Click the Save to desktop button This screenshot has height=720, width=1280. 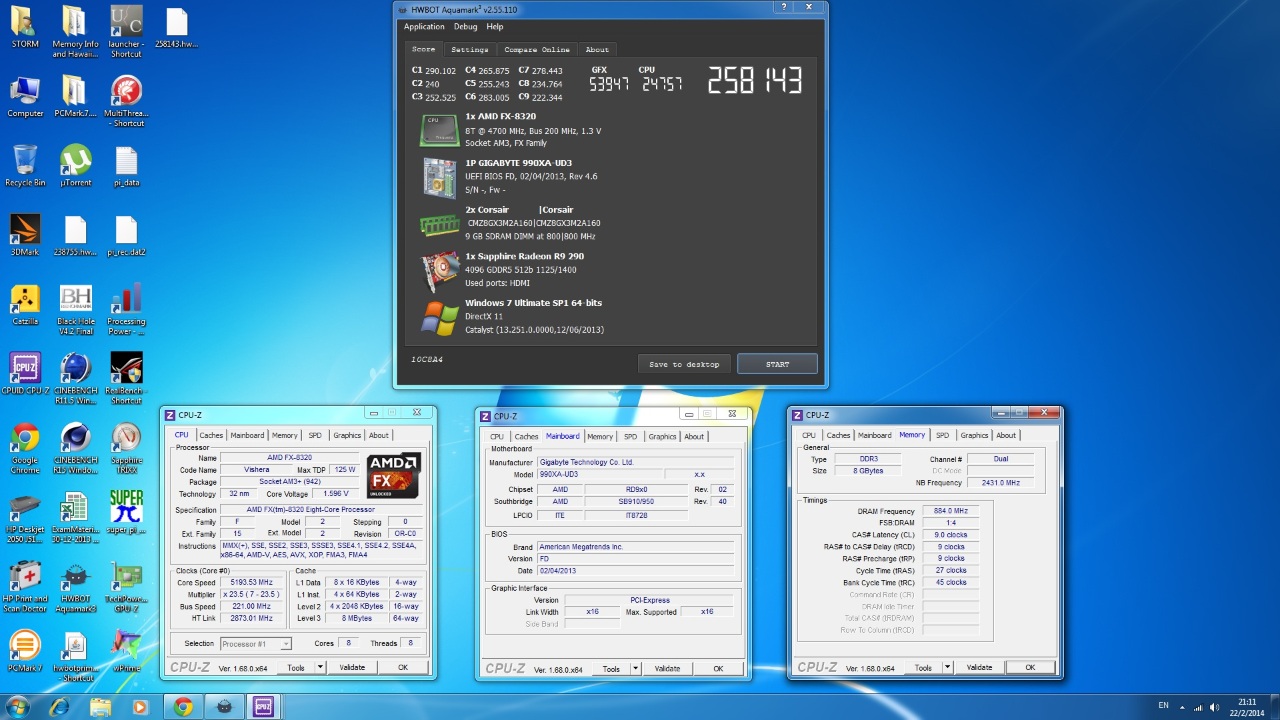684,364
